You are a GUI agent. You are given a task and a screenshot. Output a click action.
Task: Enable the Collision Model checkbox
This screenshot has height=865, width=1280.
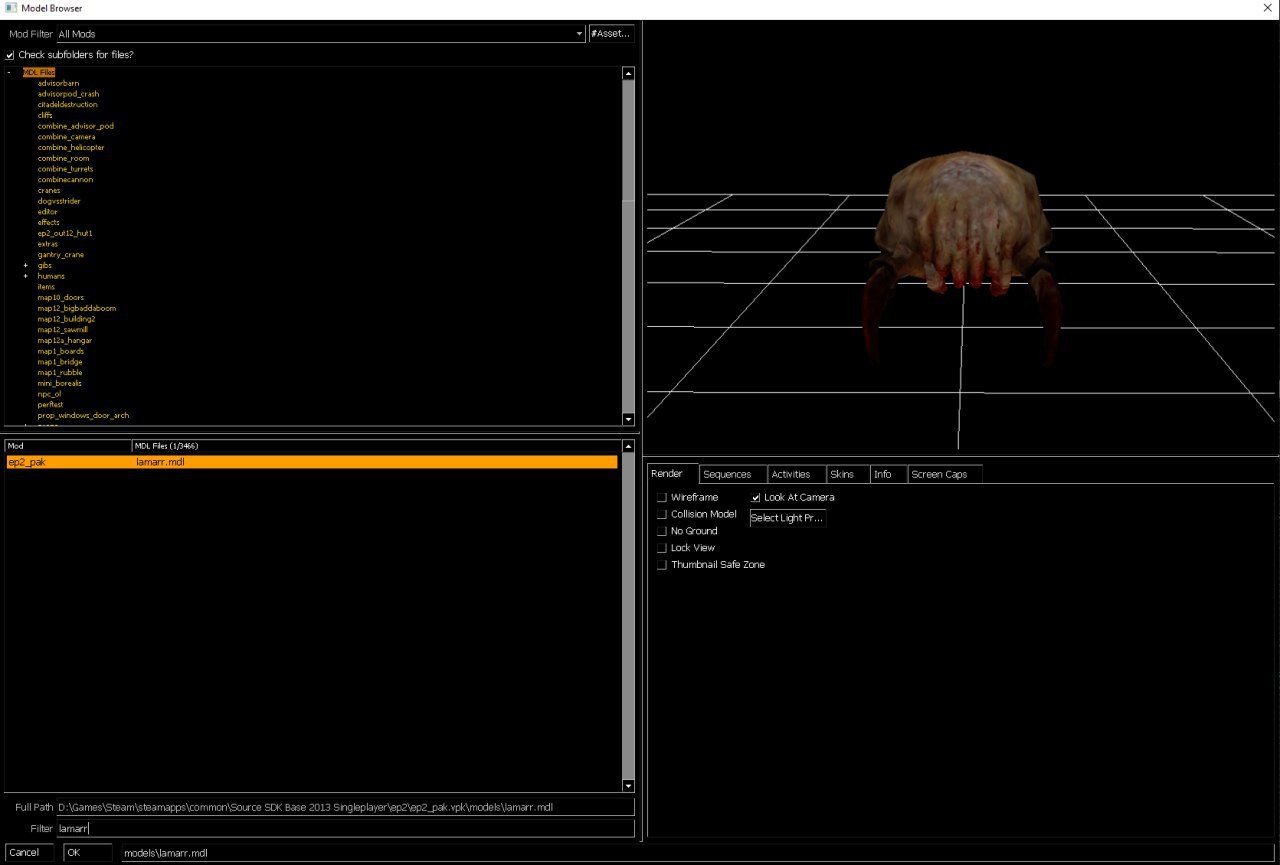coord(662,515)
